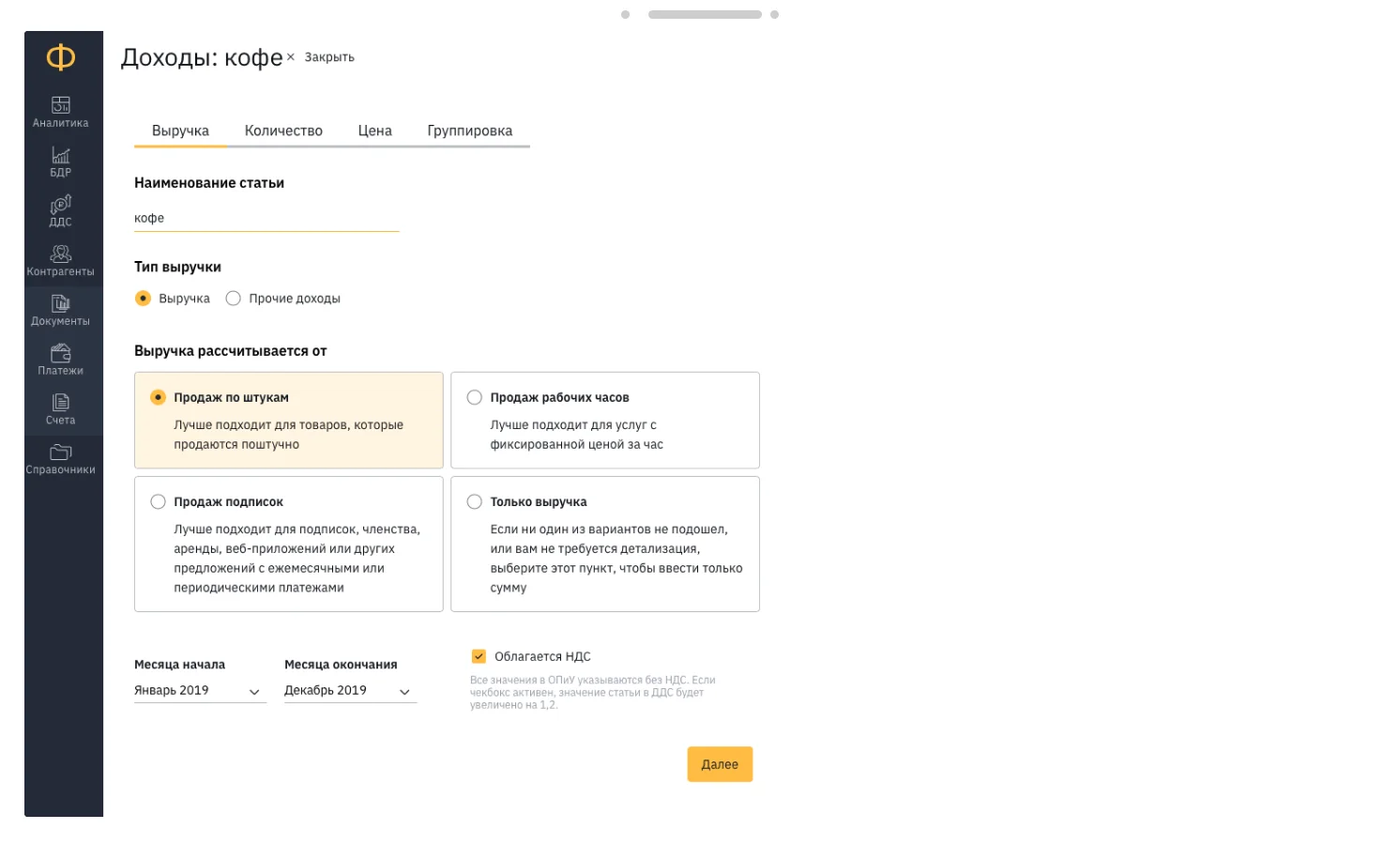1400x845 pixels.
Task: Open the БДР chart icon
Action: 60,161
